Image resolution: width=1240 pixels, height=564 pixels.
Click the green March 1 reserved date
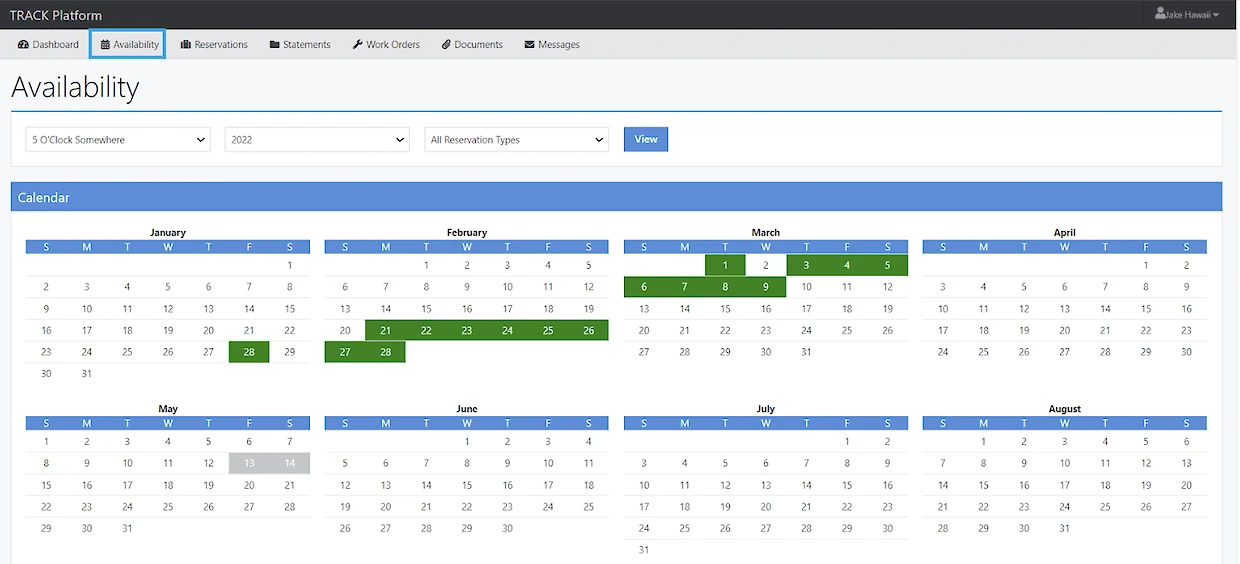725,266
